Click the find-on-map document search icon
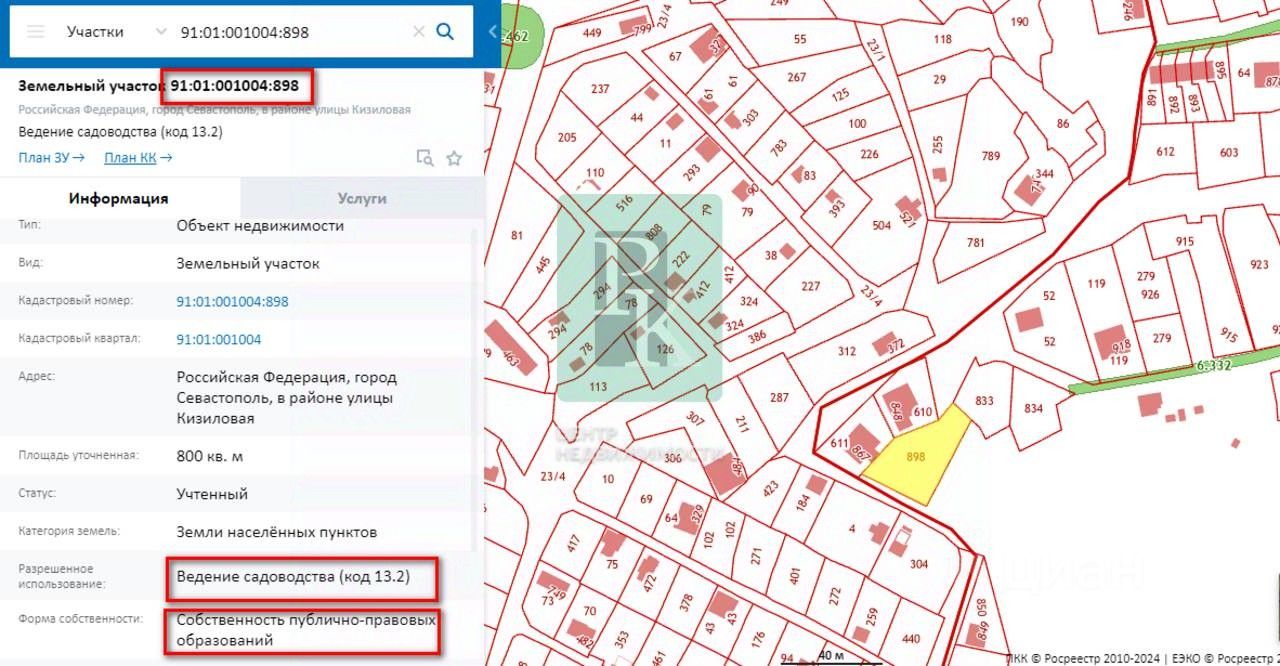The image size is (1280, 666). [425, 158]
